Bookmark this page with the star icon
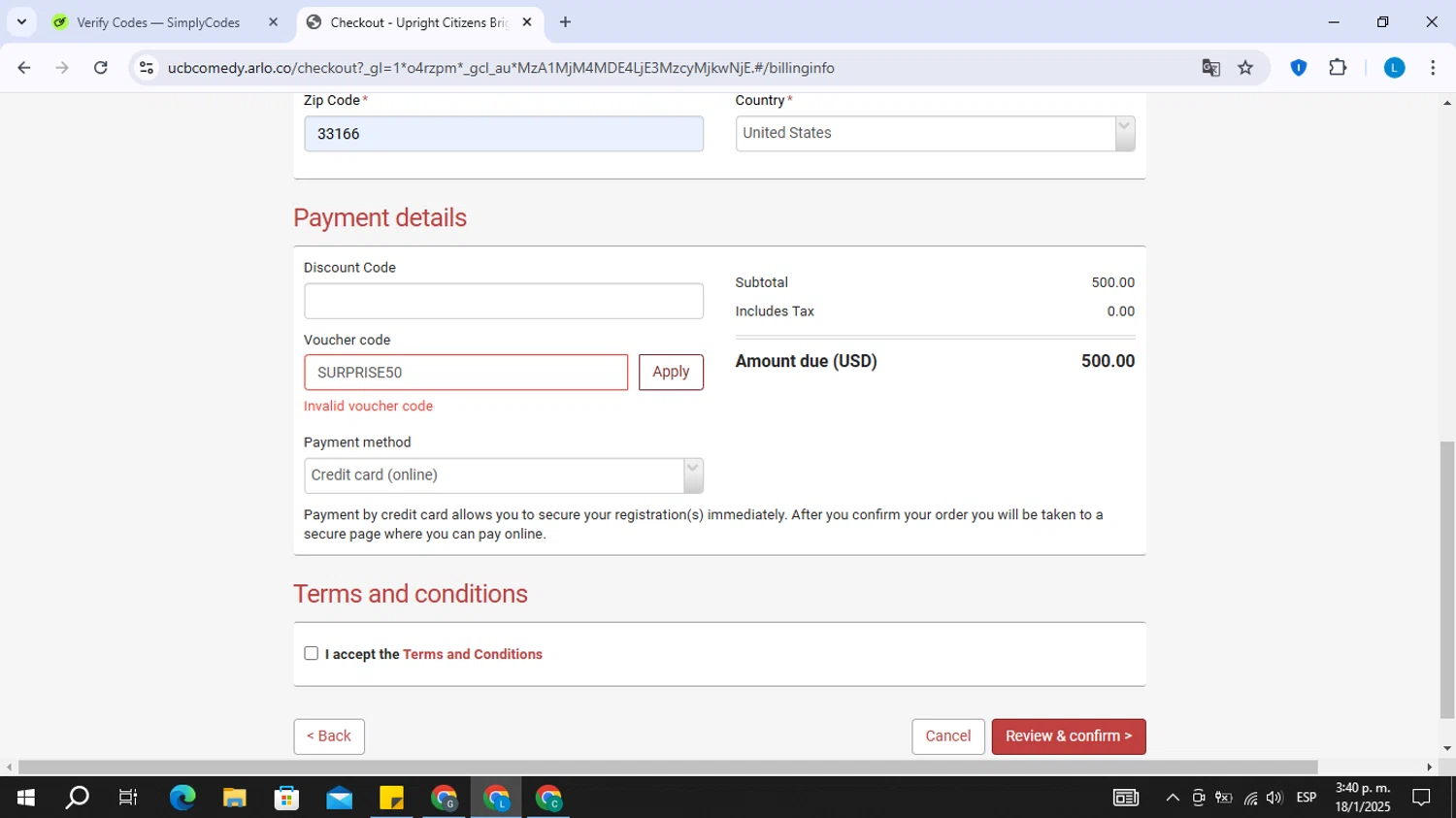This screenshot has width=1456, height=818. tap(1246, 68)
